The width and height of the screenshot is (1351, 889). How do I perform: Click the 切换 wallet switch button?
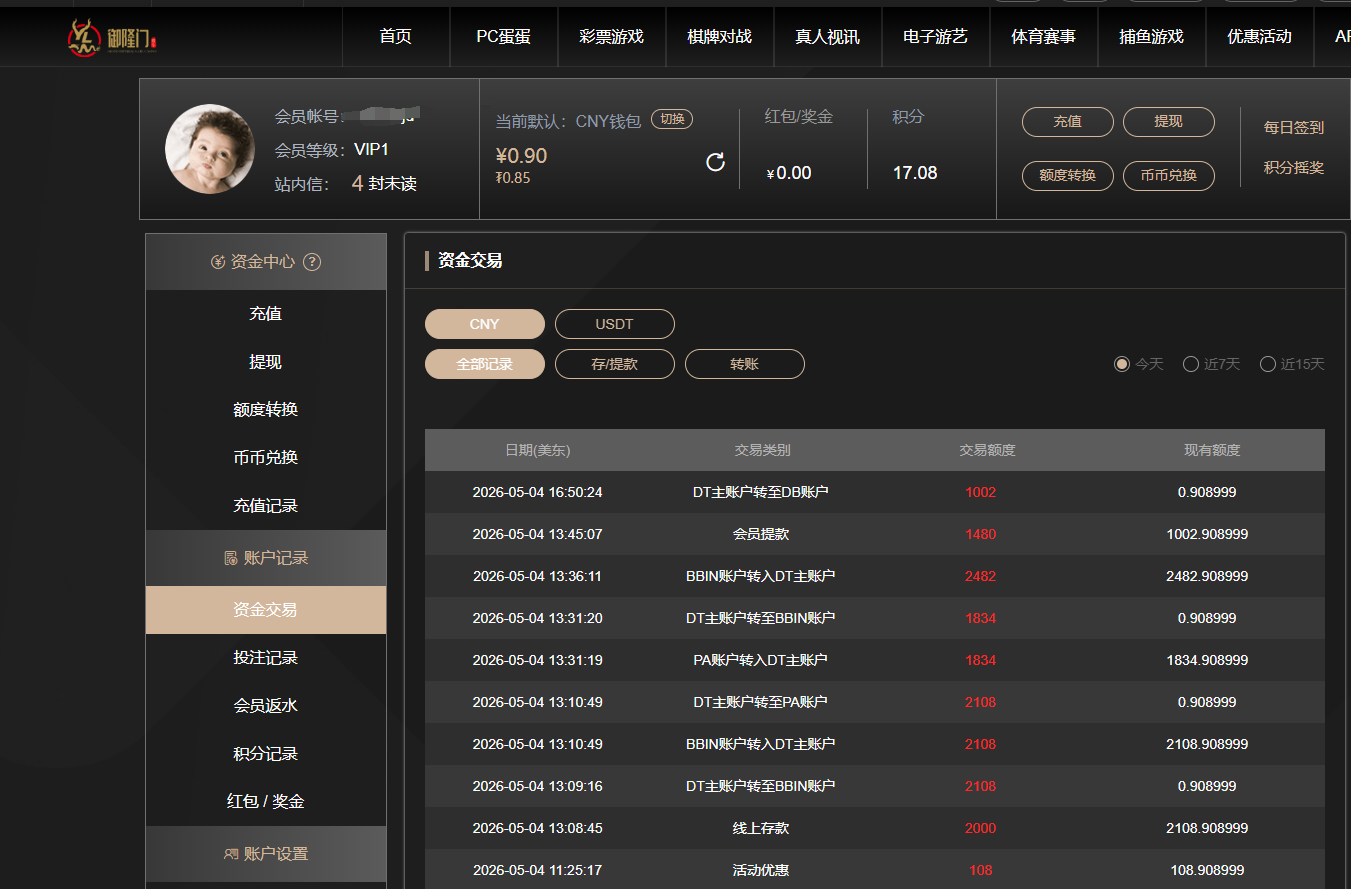[x=672, y=119]
